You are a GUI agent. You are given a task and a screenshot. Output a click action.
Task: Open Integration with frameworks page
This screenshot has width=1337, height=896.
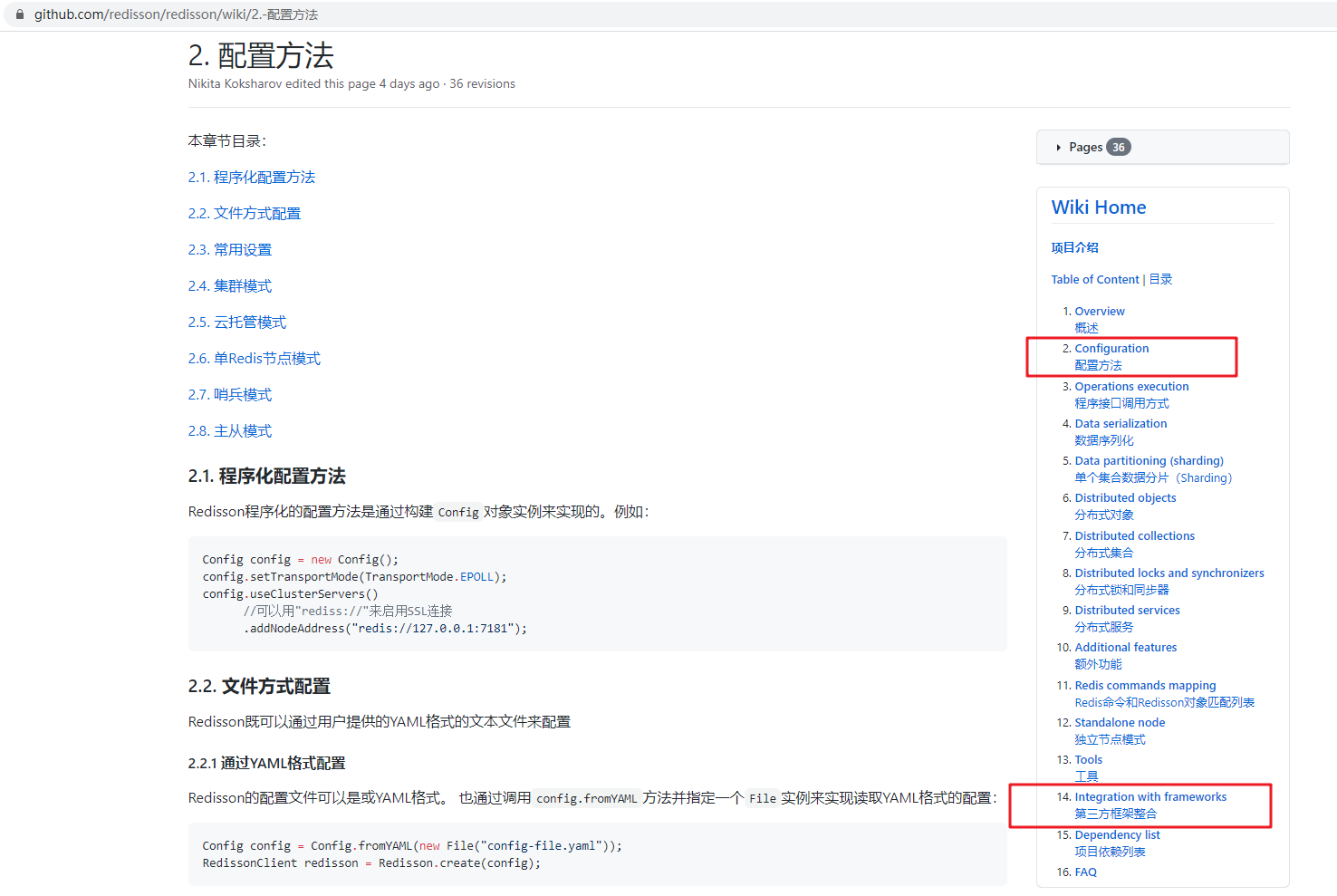[1150, 797]
